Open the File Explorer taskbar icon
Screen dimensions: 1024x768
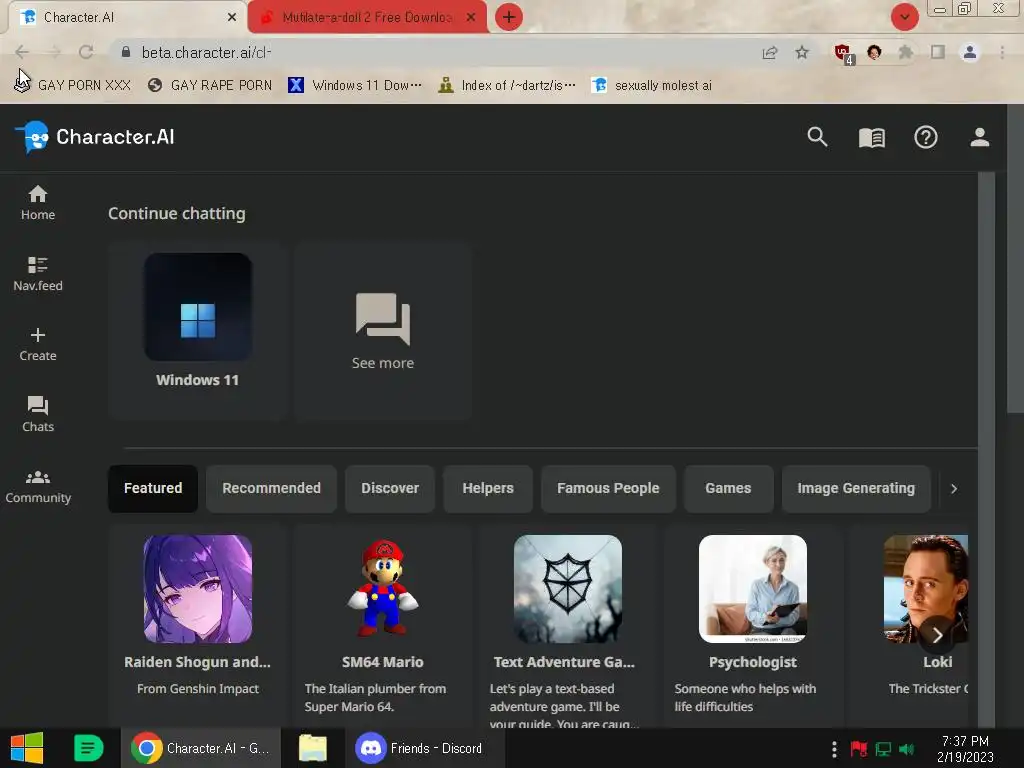tap(313, 748)
